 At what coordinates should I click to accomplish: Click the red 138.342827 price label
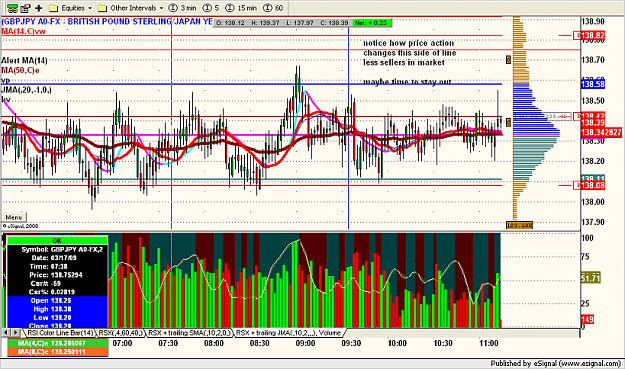(x=601, y=132)
